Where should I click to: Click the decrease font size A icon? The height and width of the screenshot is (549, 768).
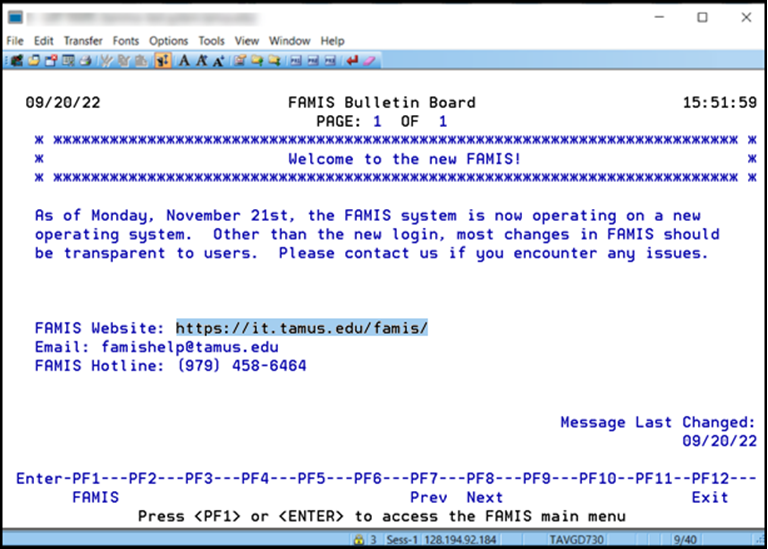coord(218,61)
